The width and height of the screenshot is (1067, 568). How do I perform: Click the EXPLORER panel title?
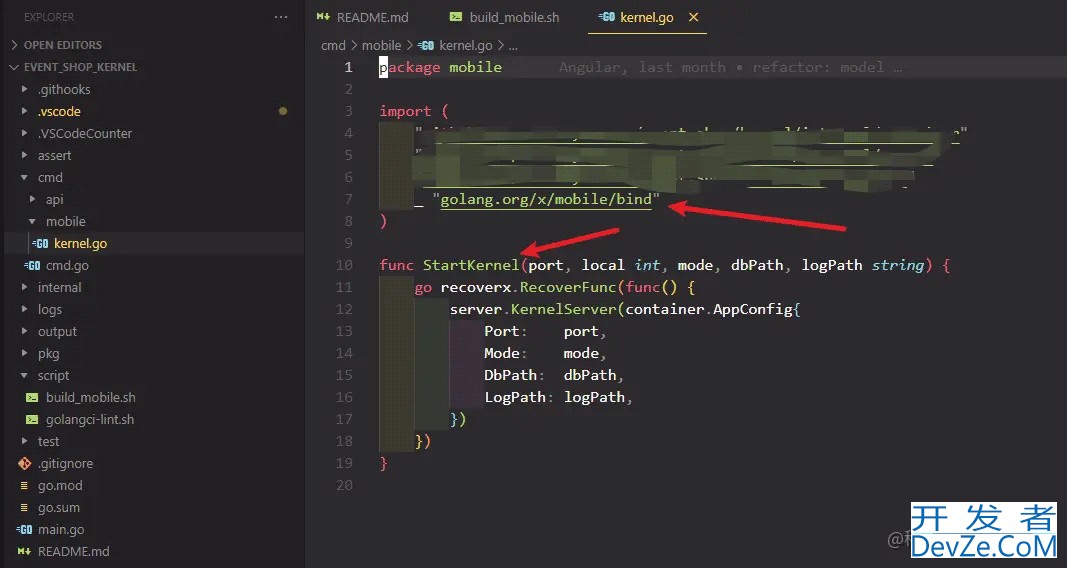(49, 17)
